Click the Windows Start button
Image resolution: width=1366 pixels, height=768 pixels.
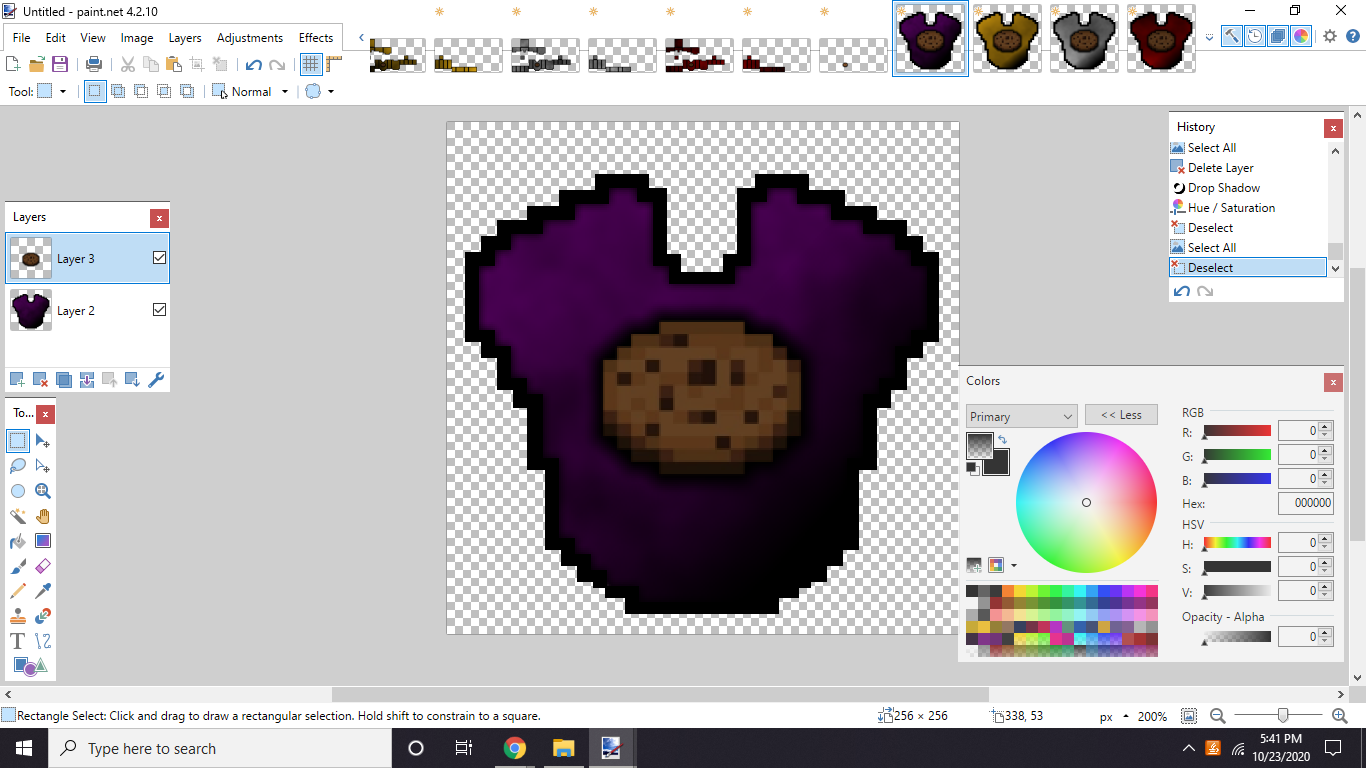click(x=23, y=748)
